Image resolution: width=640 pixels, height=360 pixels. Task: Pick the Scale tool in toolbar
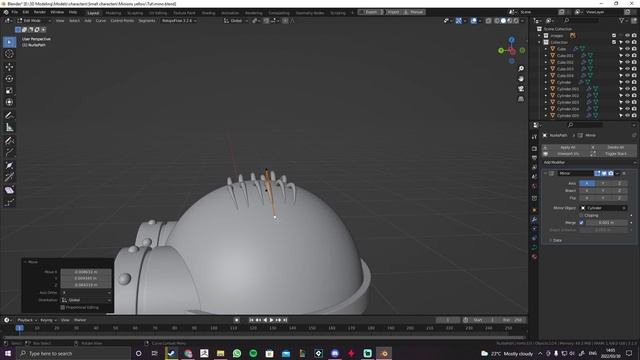tap(9, 90)
